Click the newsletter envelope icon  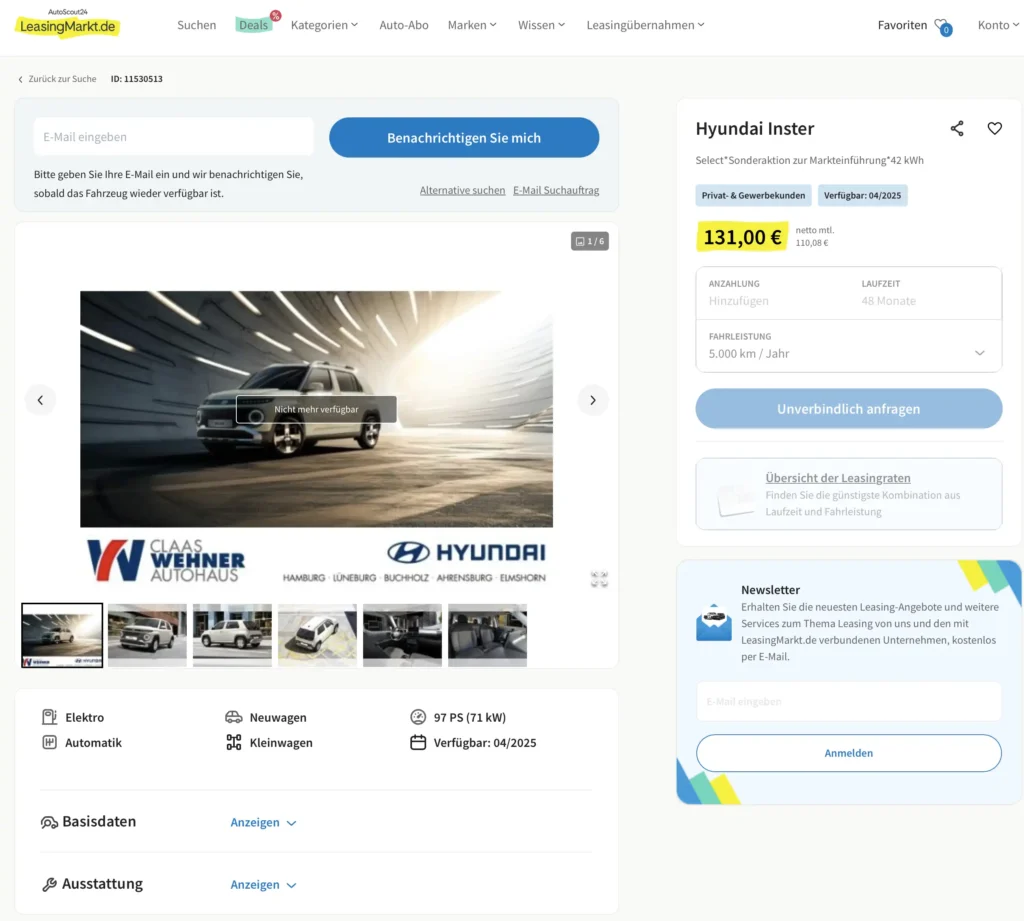(x=714, y=622)
